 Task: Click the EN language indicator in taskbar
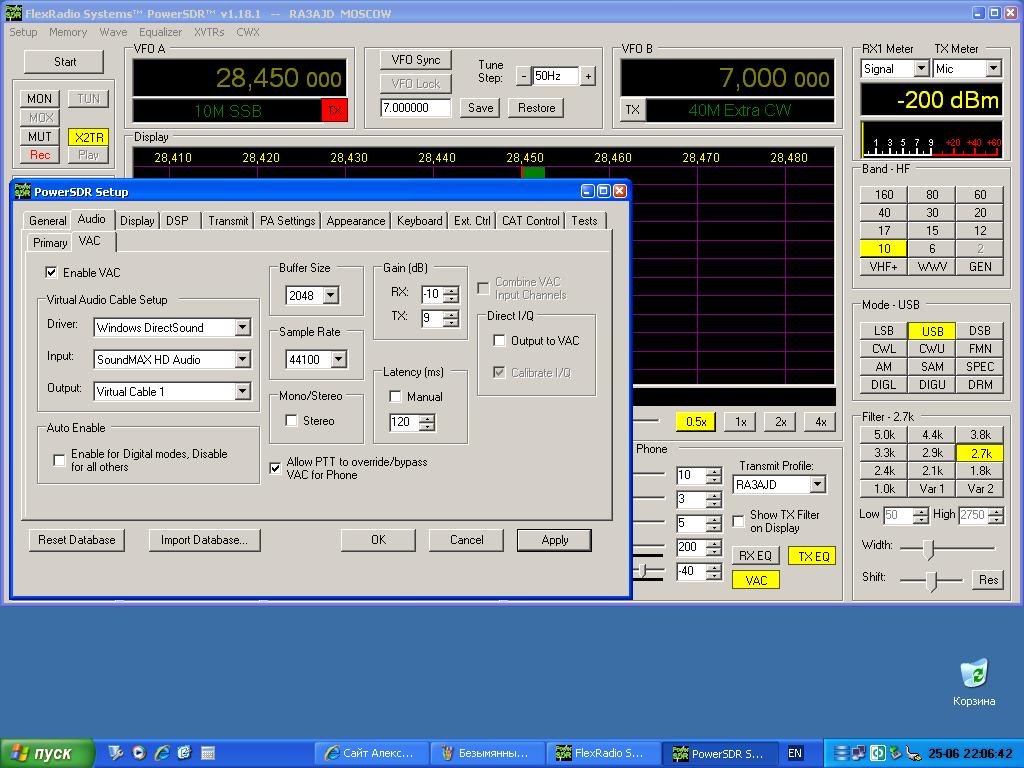point(795,753)
